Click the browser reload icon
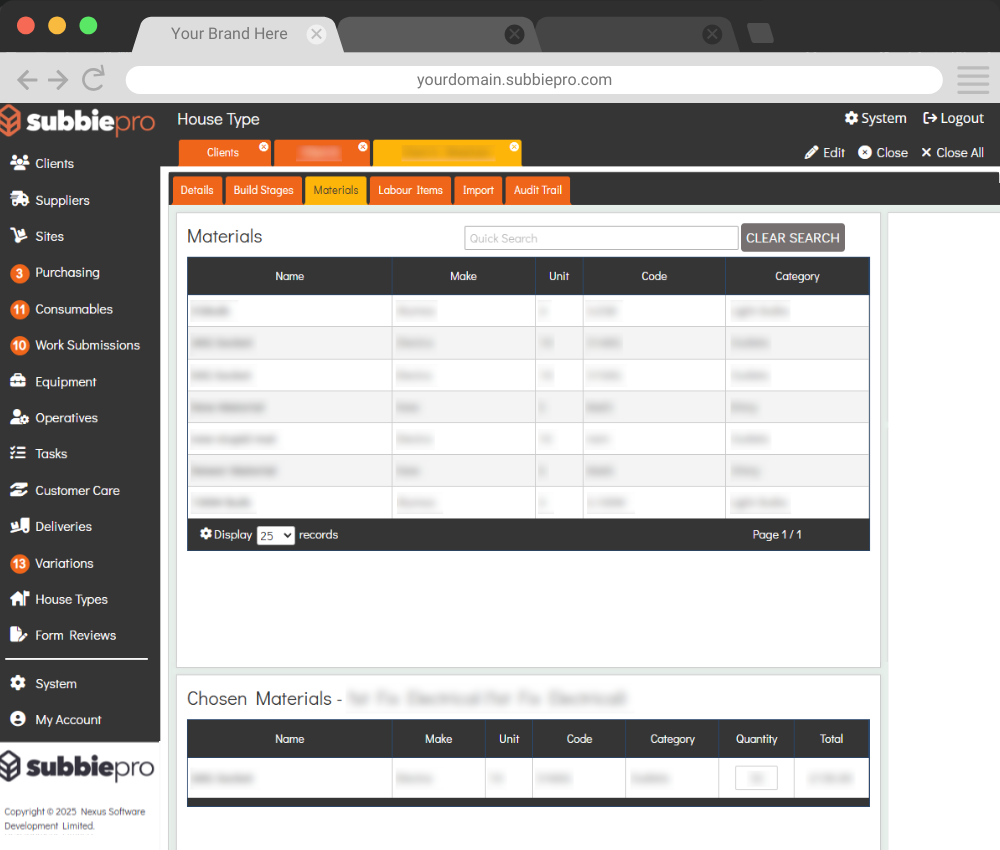This screenshot has width=1000, height=850. tap(94, 80)
